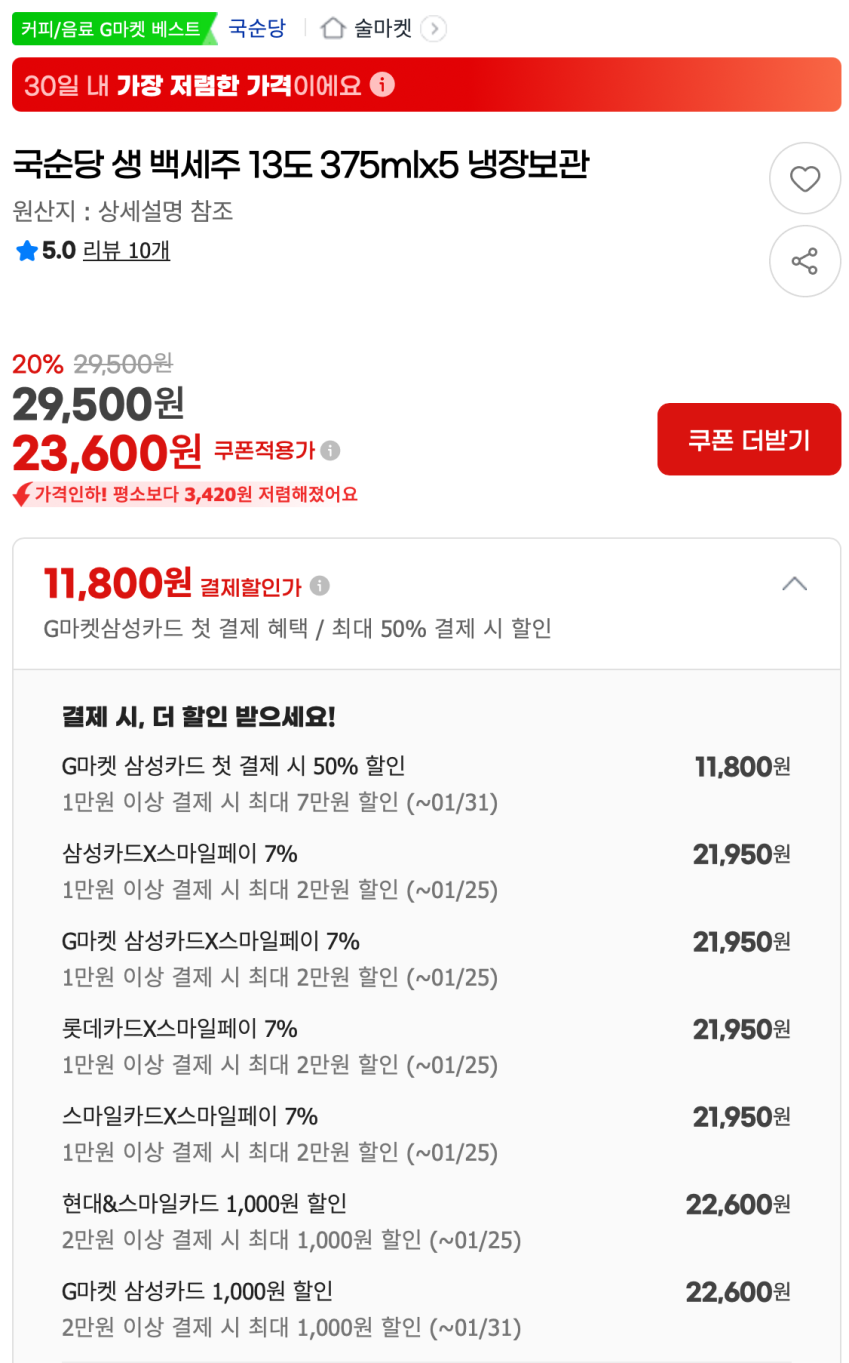Click info icon beside 쿠폰적용가
The width and height of the screenshot is (849, 1363).
click(330, 451)
